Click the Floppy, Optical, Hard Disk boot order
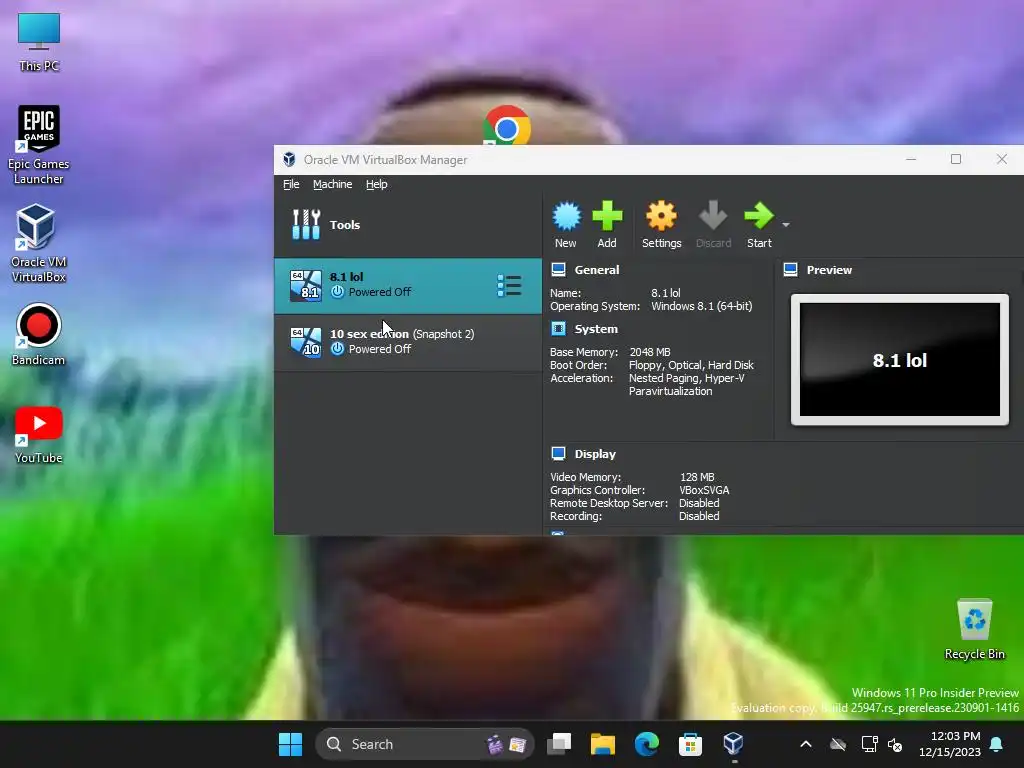Image resolution: width=1024 pixels, height=768 pixels. pos(691,365)
